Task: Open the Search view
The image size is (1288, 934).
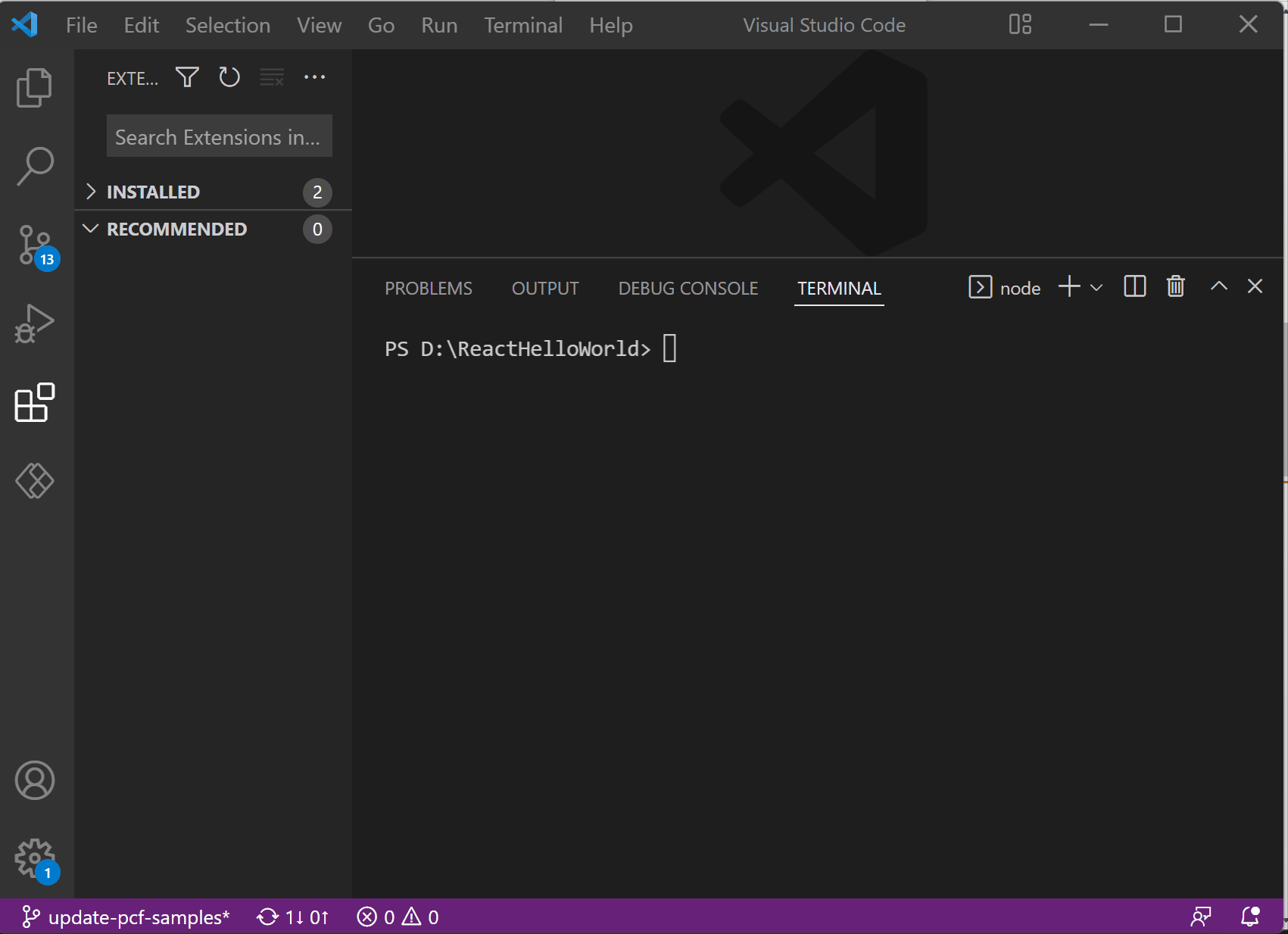Action: (x=34, y=166)
